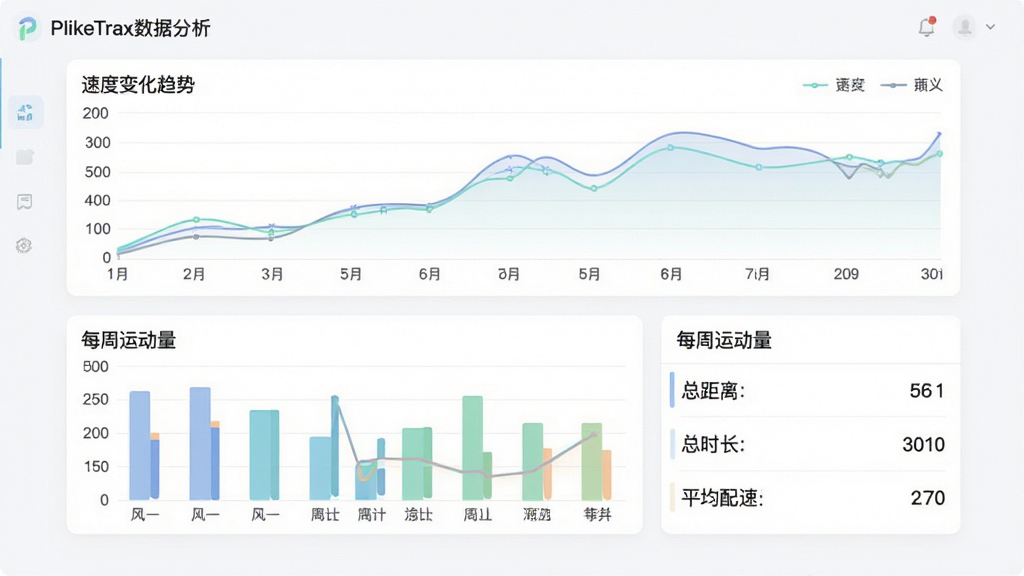The width and height of the screenshot is (1024, 576).
Task: Click the PlikeTrax数据分析 app title
Action: click(x=131, y=28)
